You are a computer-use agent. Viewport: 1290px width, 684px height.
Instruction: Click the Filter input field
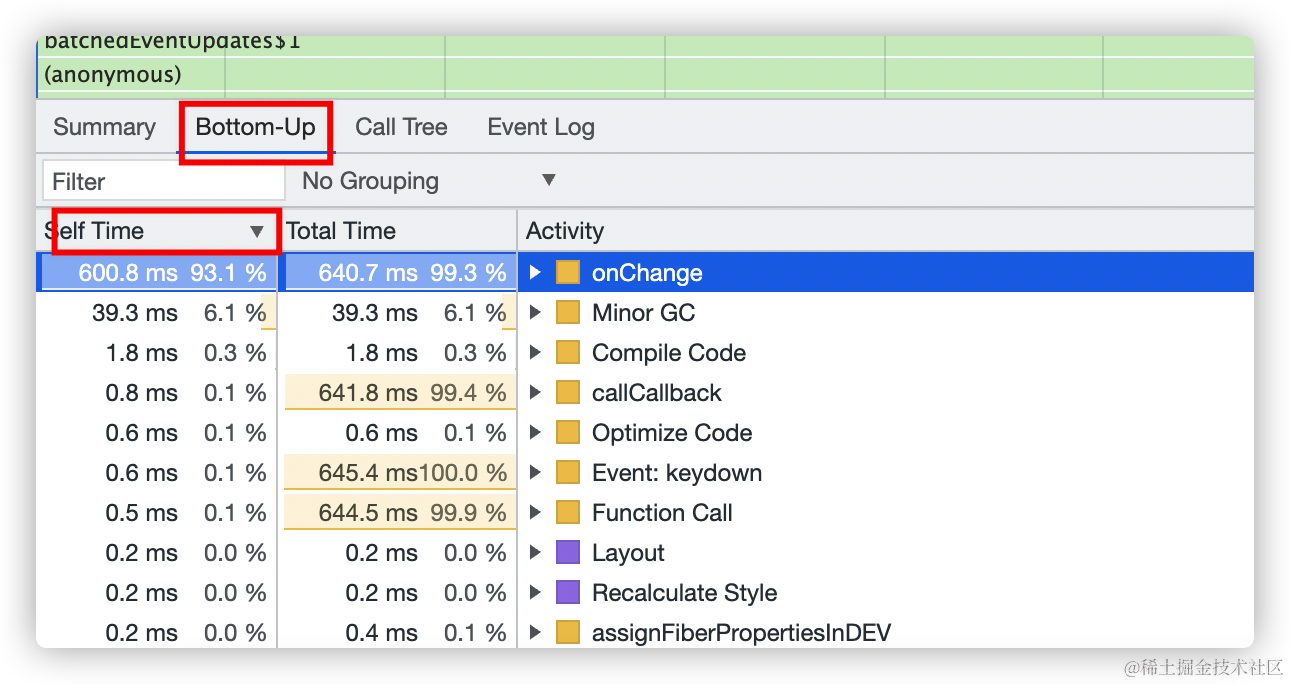pos(164,182)
